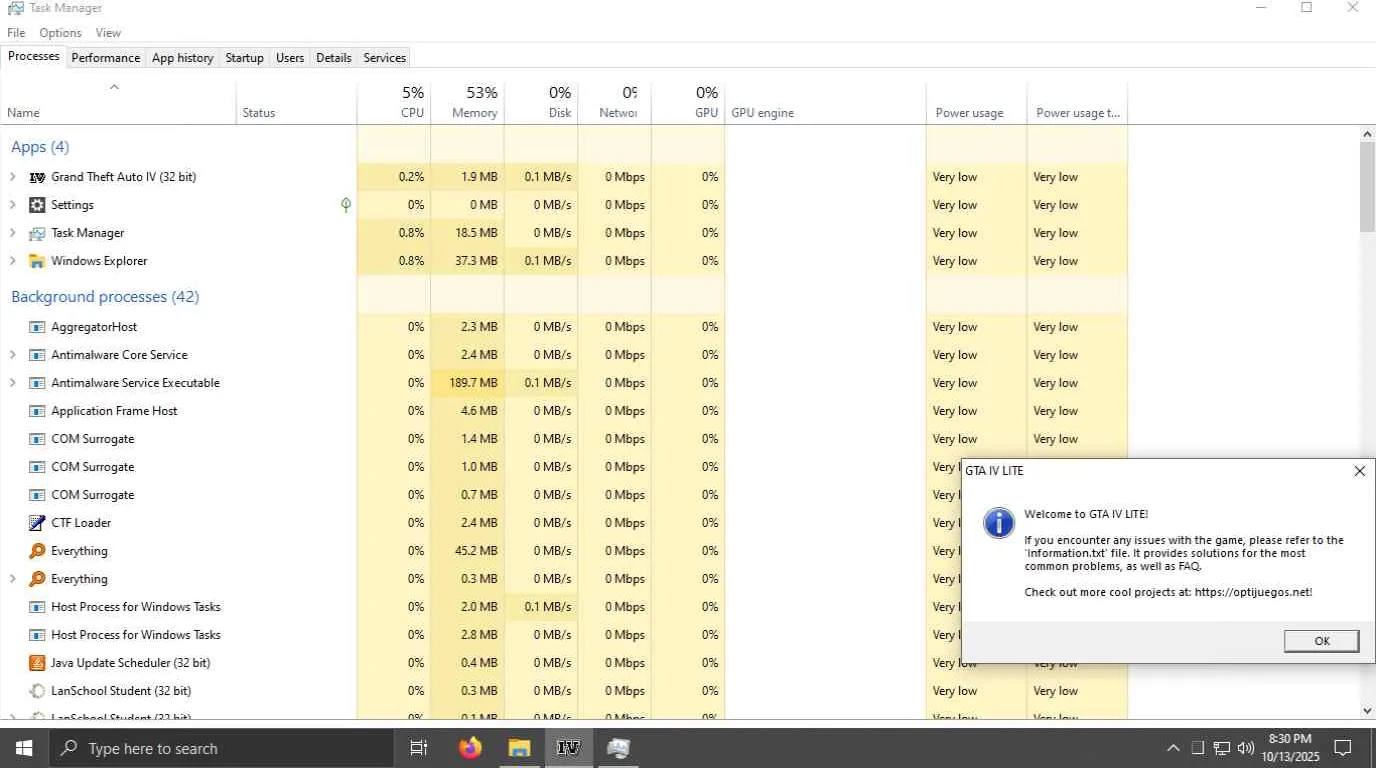Close the GTA IV LITE dialog

point(1359,471)
